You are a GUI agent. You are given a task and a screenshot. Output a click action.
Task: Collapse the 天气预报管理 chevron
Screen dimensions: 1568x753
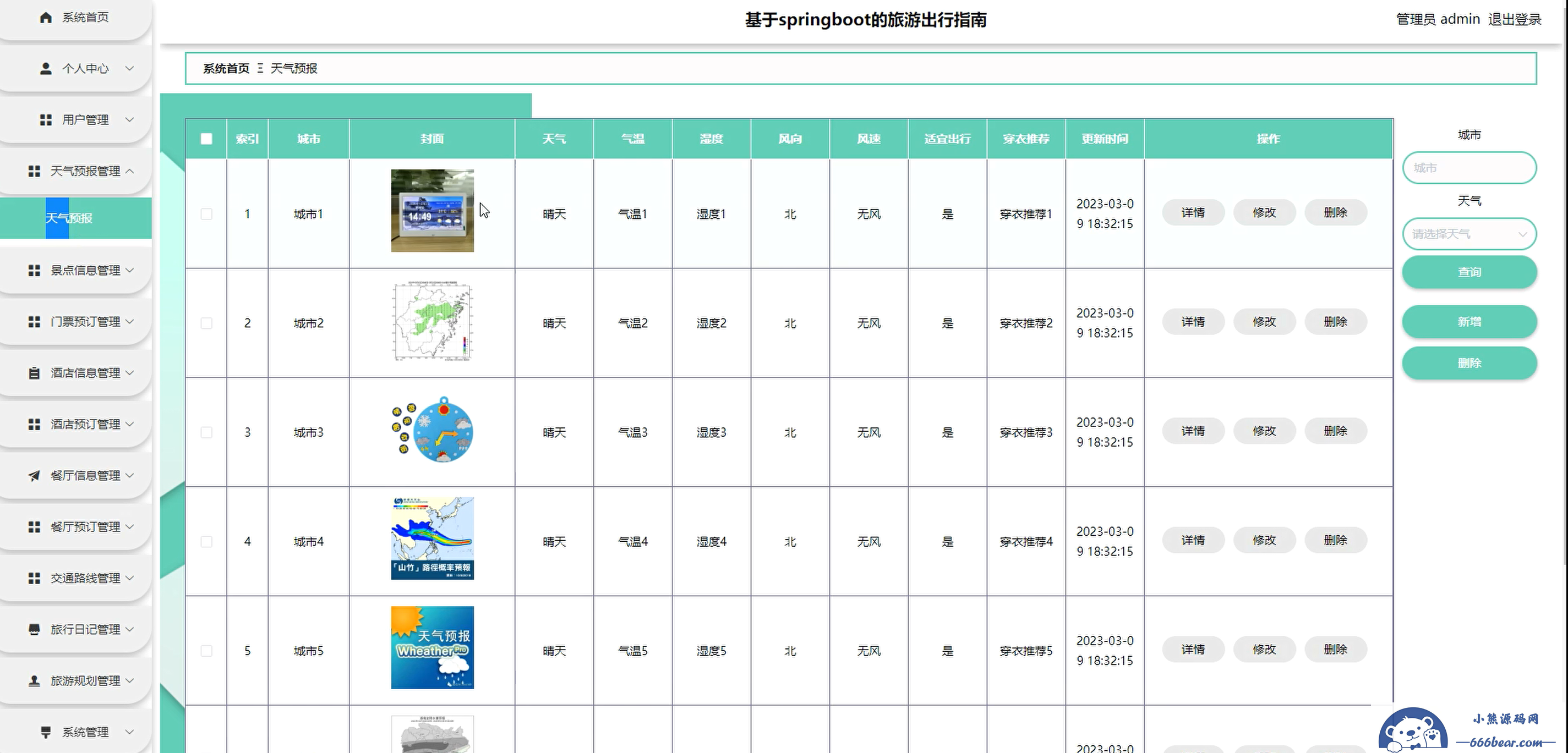click(x=129, y=172)
